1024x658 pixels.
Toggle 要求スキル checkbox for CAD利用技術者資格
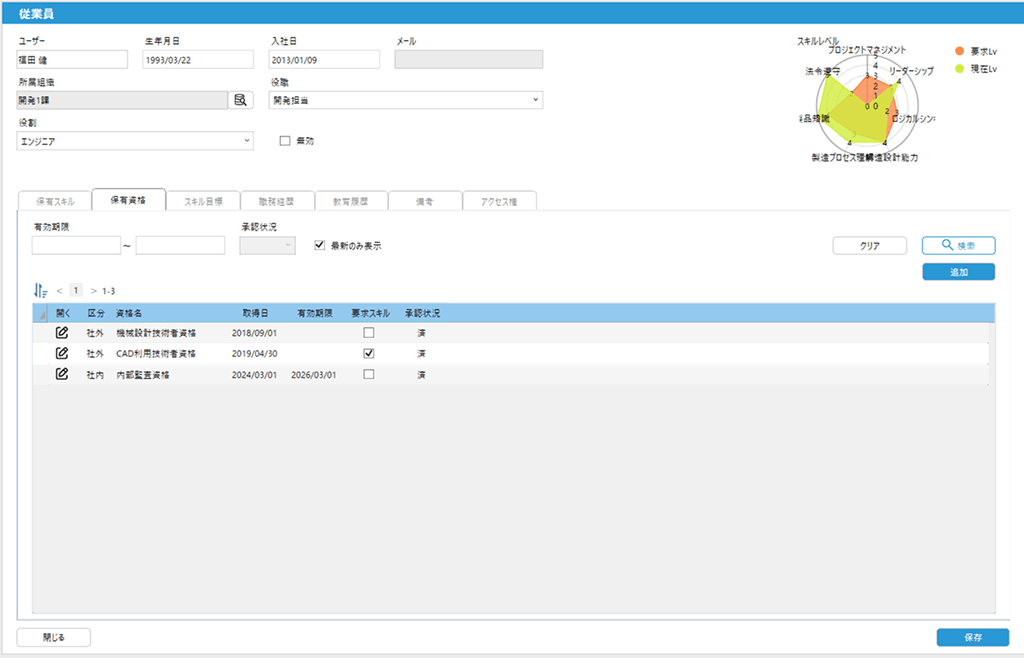[369, 353]
